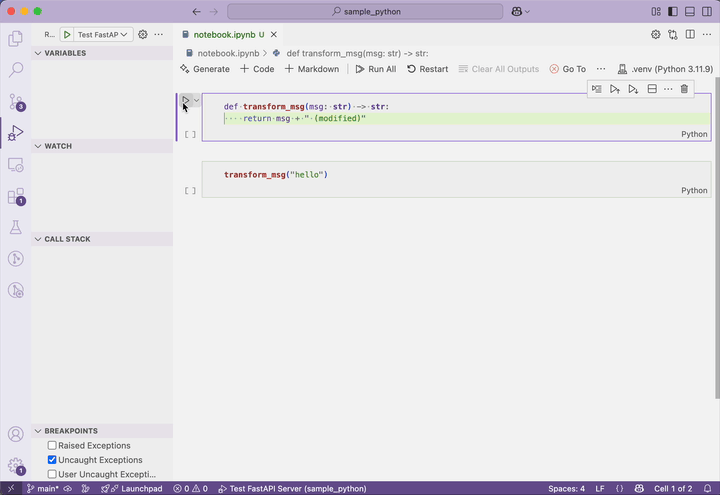Open launch.json with the debug gear icon
The height and width of the screenshot is (495, 720).
(143, 34)
